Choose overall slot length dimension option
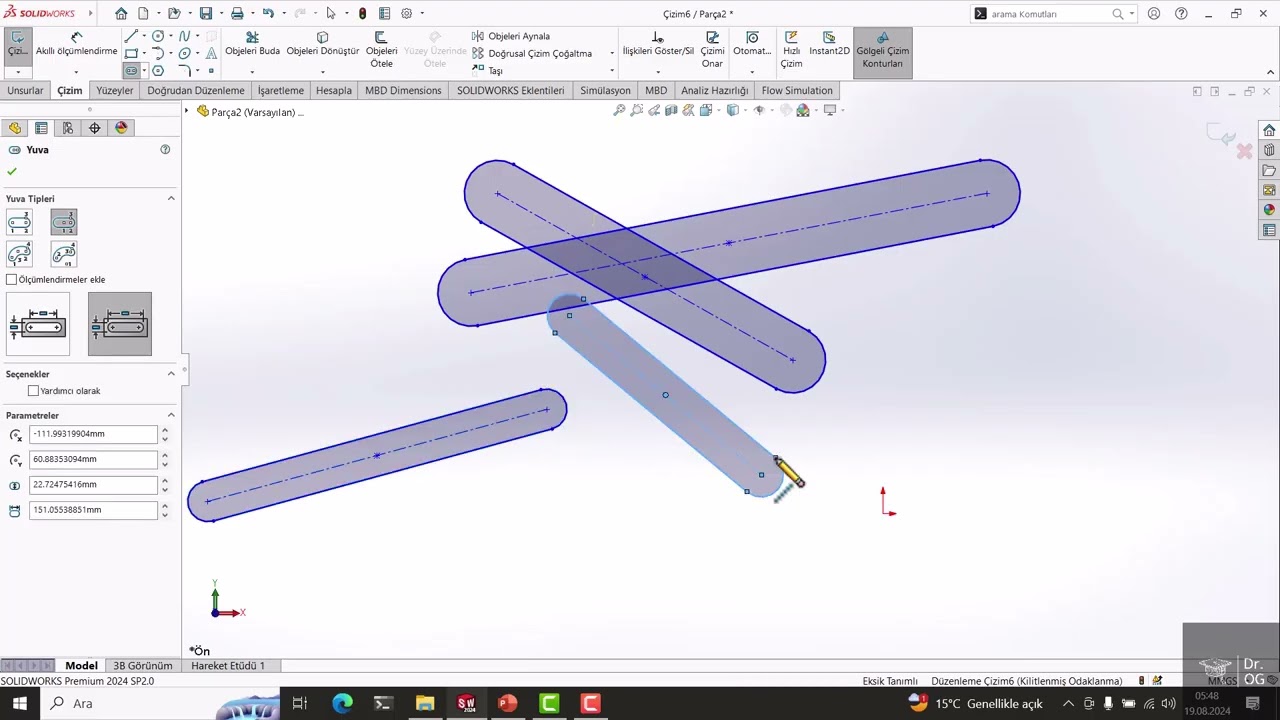1280x720 pixels. (120, 324)
